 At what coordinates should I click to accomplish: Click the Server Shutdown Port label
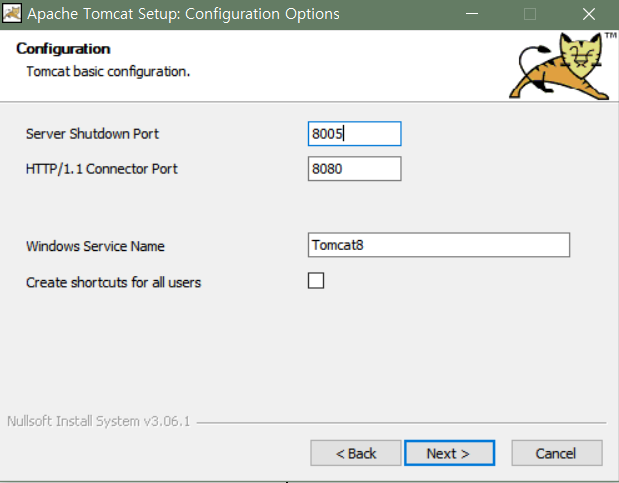[92, 134]
